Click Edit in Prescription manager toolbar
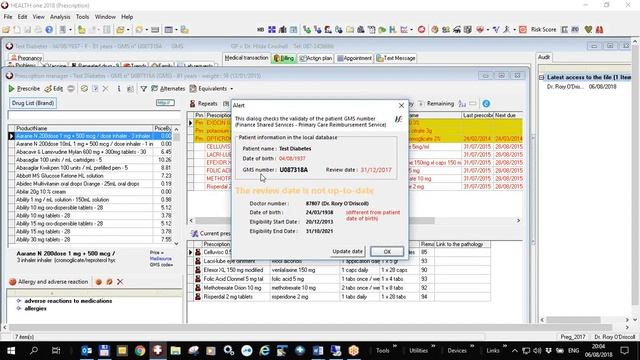The height and width of the screenshot is (360, 640). (53, 89)
